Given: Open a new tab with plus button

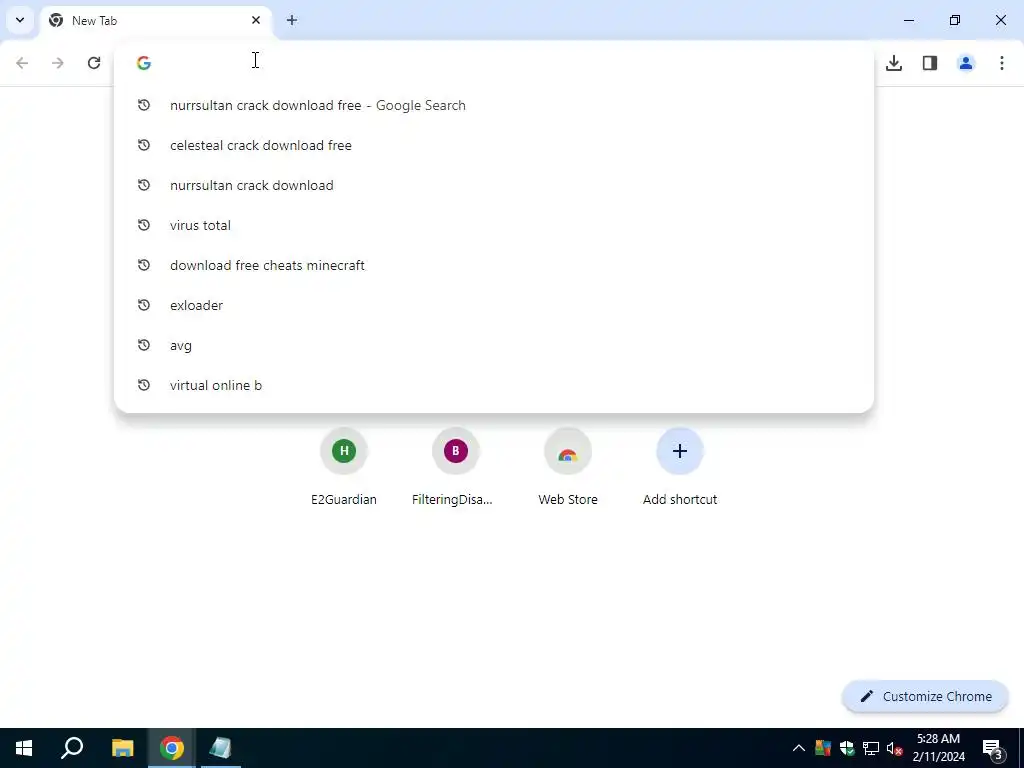Looking at the screenshot, I should (x=292, y=20).
